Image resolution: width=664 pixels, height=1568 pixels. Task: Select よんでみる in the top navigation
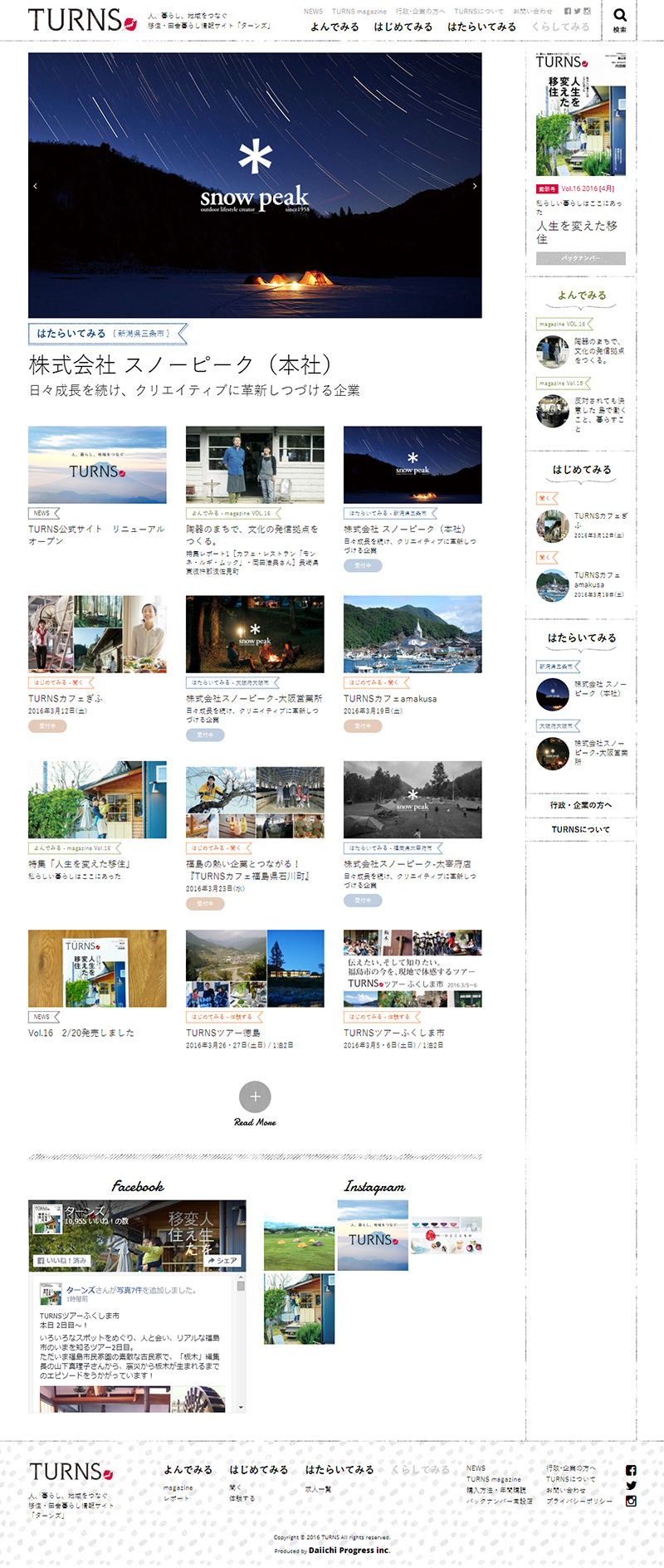pos(334,27)
